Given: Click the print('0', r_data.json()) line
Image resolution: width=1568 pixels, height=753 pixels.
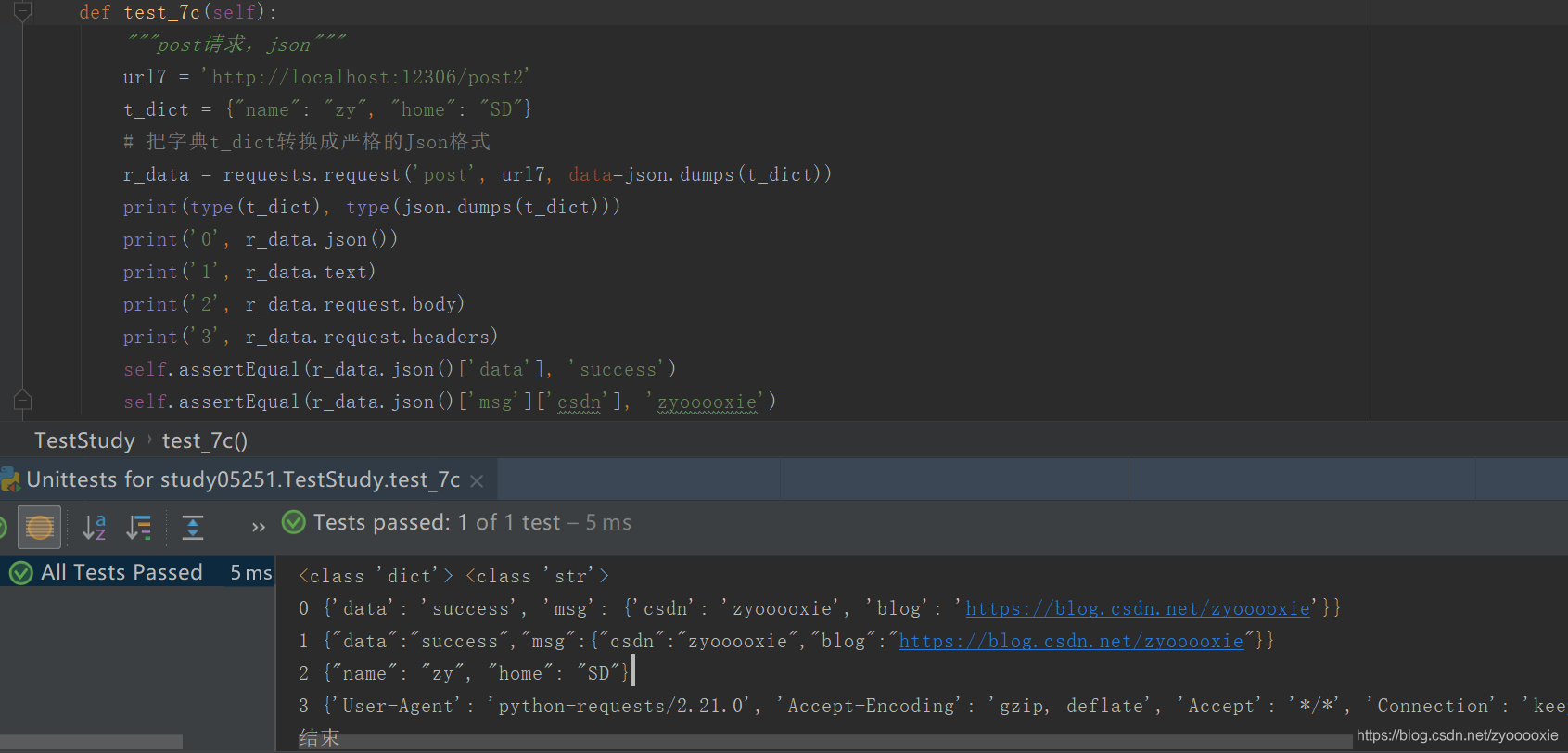Looking at the screenshot, I should 261,239.
